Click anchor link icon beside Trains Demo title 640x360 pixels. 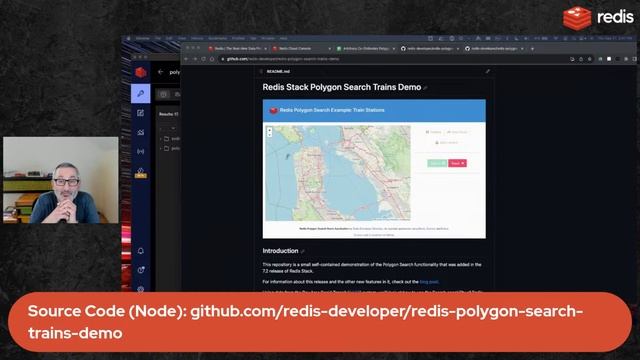coord(425,88)
